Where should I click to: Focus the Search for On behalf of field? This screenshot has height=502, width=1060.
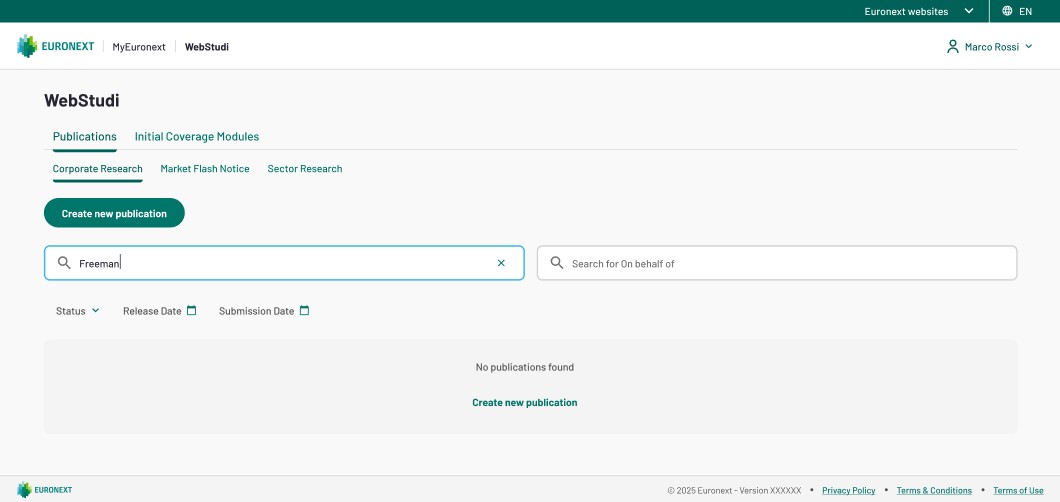(777, 263)
